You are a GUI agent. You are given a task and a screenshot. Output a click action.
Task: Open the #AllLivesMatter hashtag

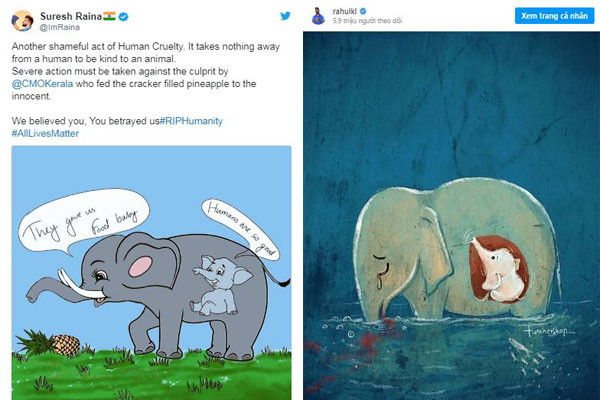(48, 133)
